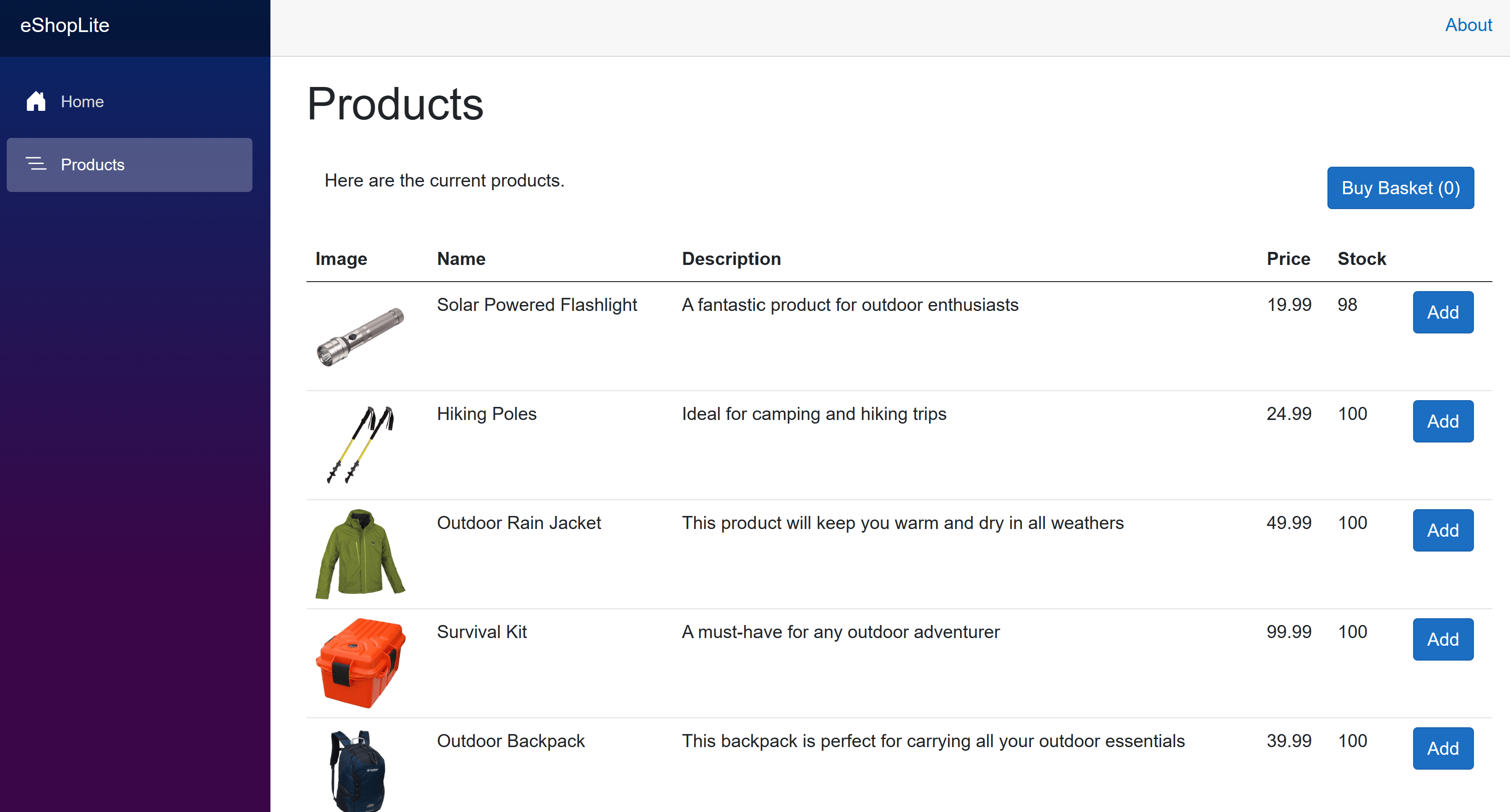Select the Products menu item
This screenshot has width=1510, height=812.
point(130,165)
